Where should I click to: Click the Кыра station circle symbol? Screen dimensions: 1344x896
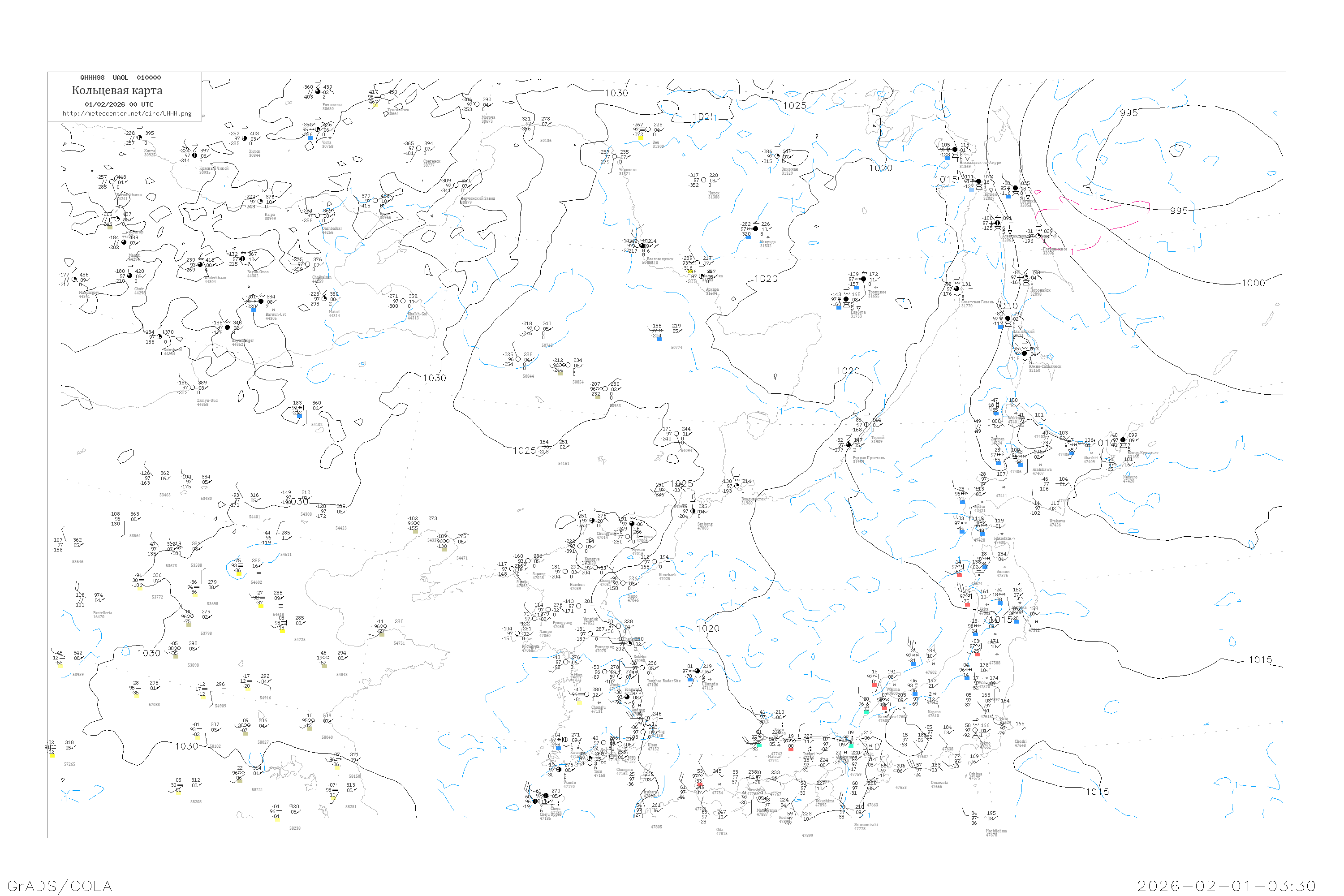click(x=261, y=201)
